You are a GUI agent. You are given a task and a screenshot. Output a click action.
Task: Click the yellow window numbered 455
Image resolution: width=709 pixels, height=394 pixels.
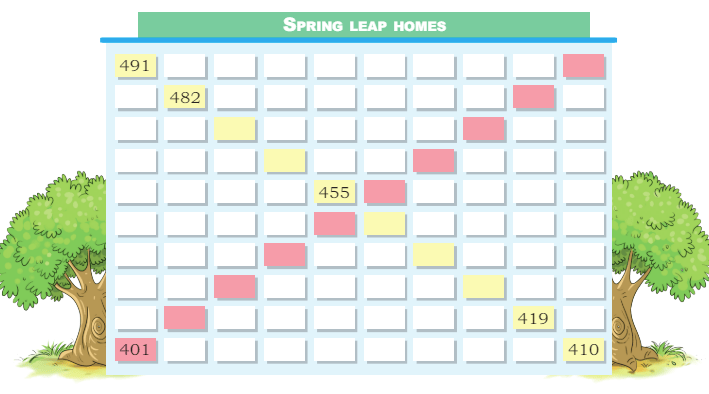point(334,192)
